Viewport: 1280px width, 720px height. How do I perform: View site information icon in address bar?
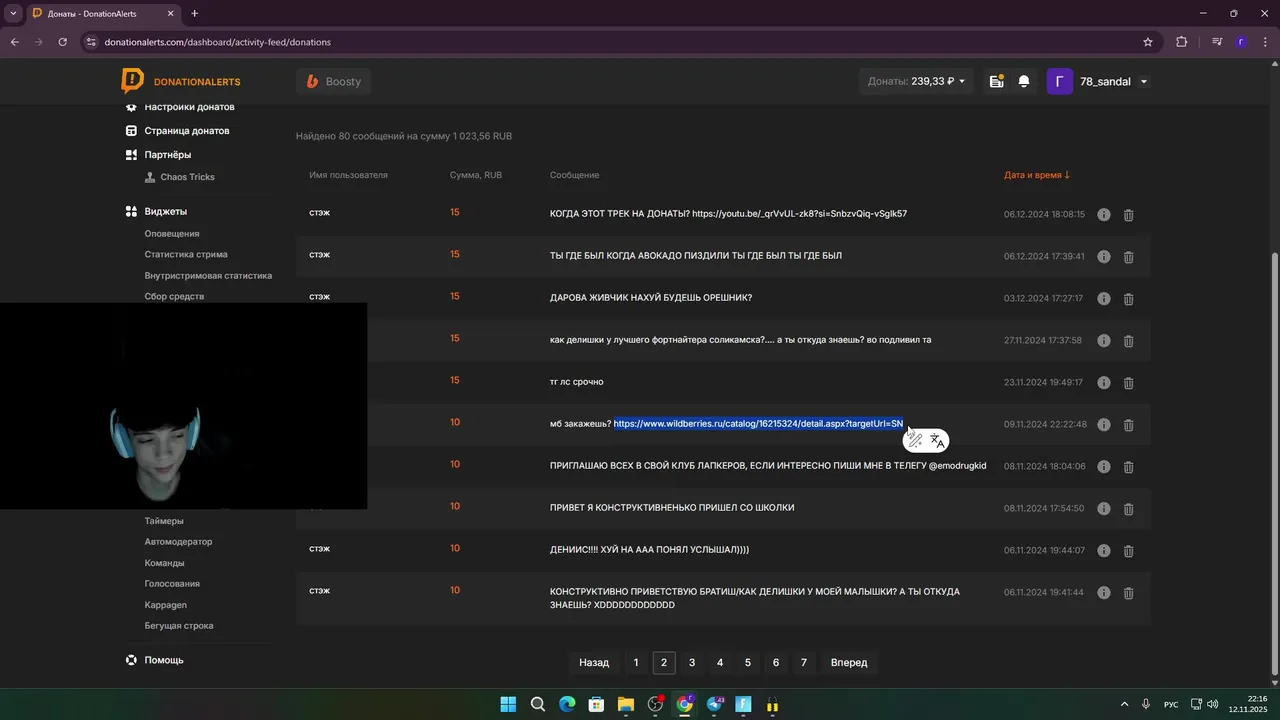point(91,42)
